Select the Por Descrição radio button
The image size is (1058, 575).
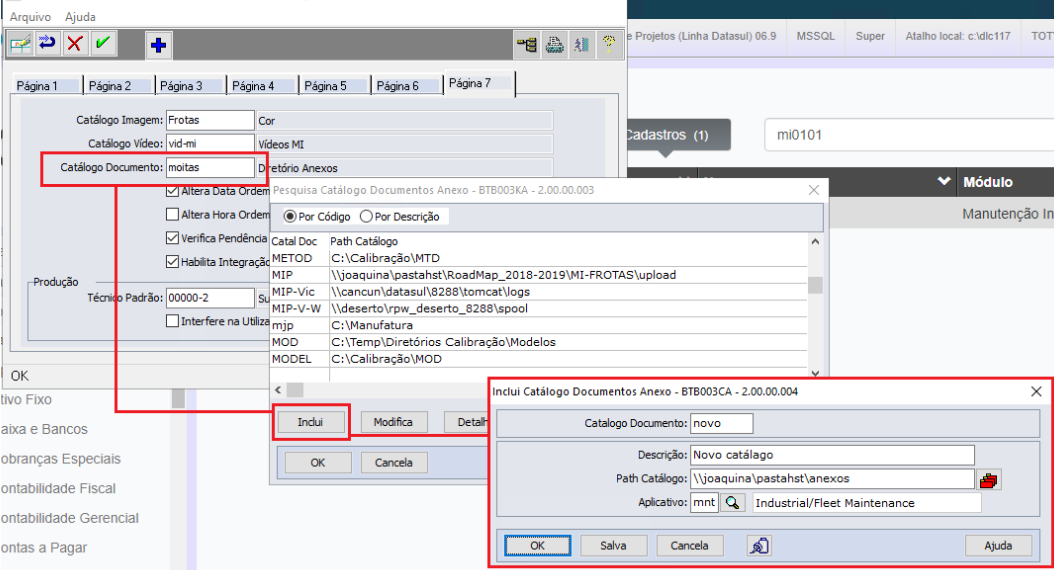pyautogui.click(x=366, y=217)
